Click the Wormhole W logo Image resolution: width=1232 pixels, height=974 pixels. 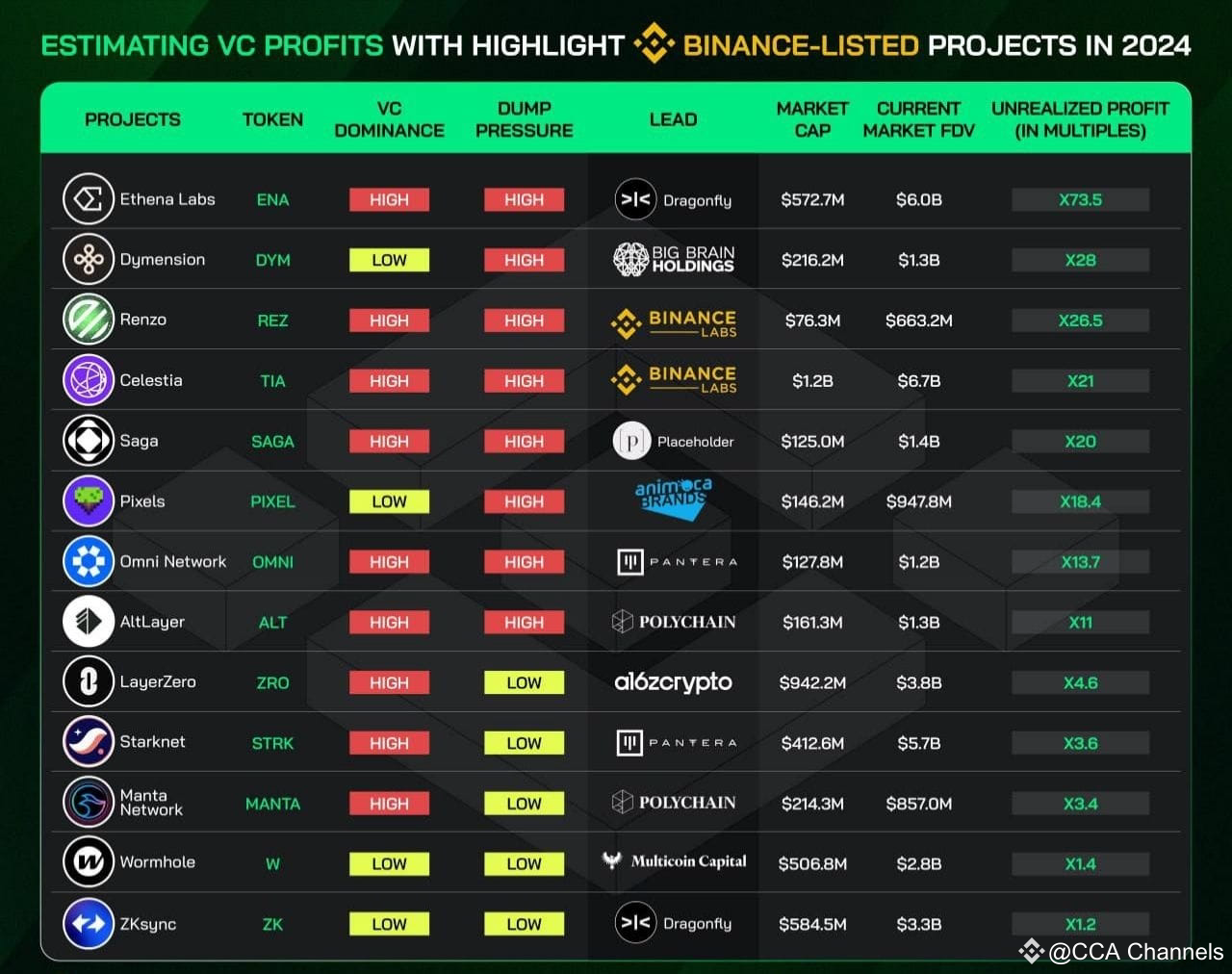click(x=89, y=862)
